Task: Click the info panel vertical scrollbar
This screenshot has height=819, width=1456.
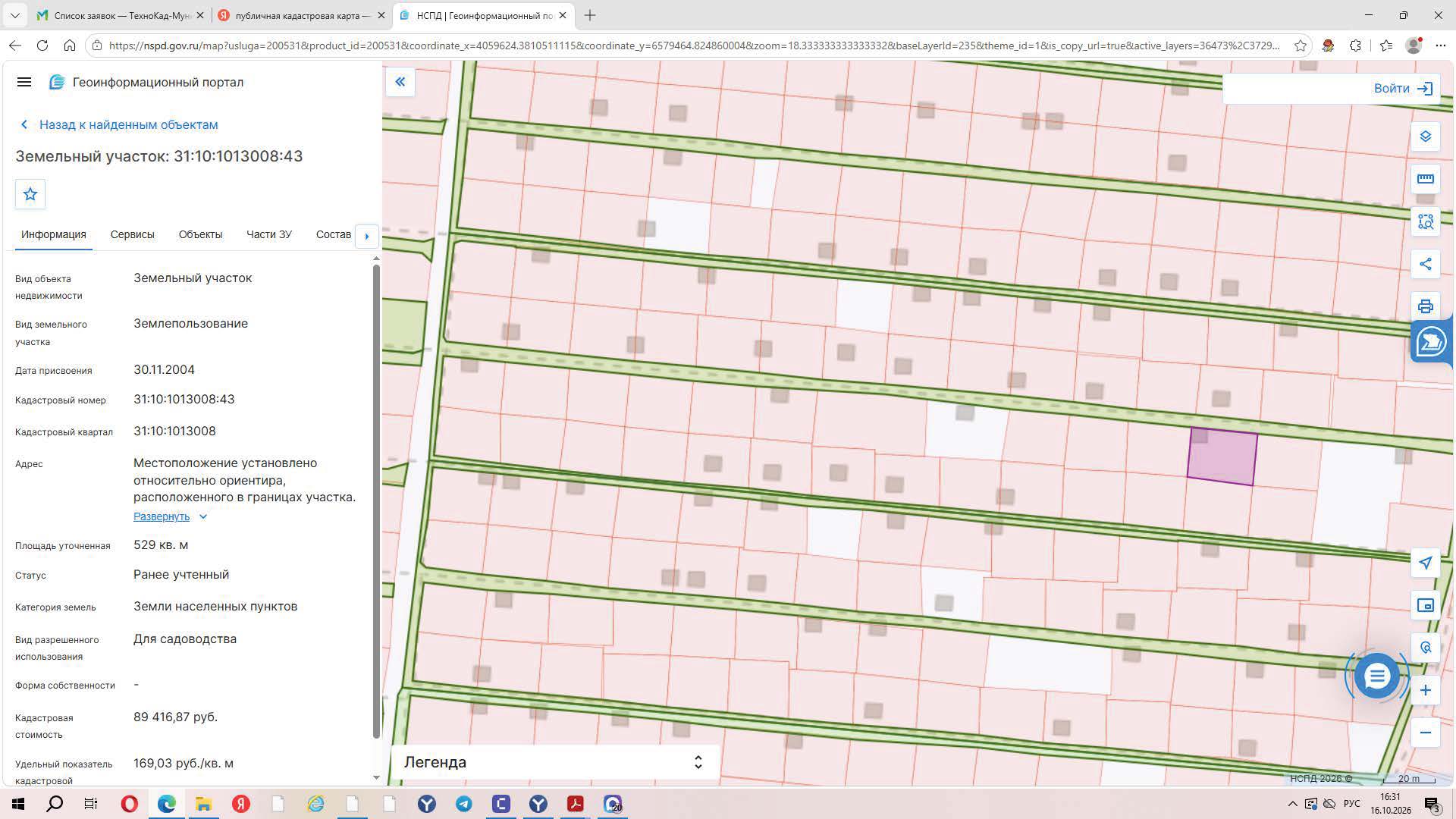Action: point(376,500)
